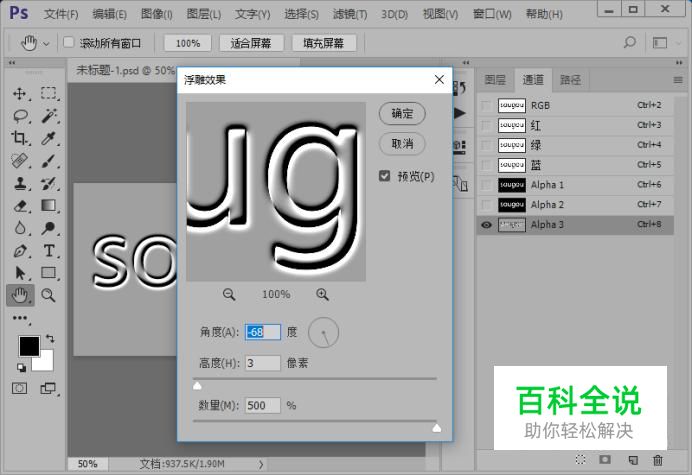
Task: Collapse the toolbox panel double arrows
Action: (x=12, y=63)
